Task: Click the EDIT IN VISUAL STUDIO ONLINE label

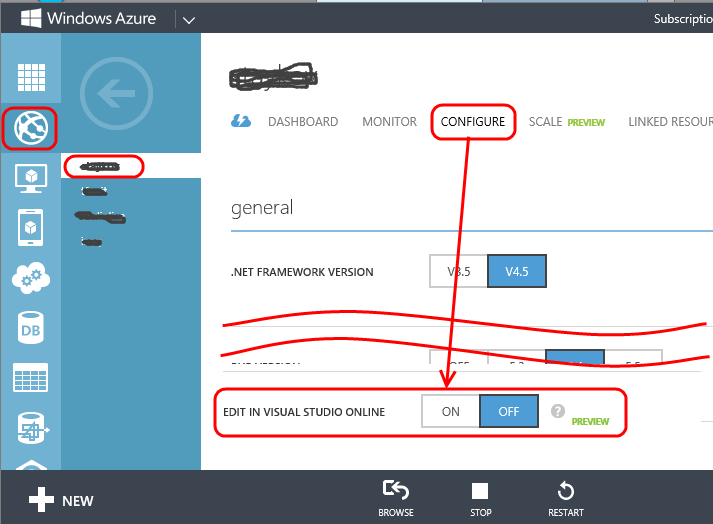Action: [304, 412]
